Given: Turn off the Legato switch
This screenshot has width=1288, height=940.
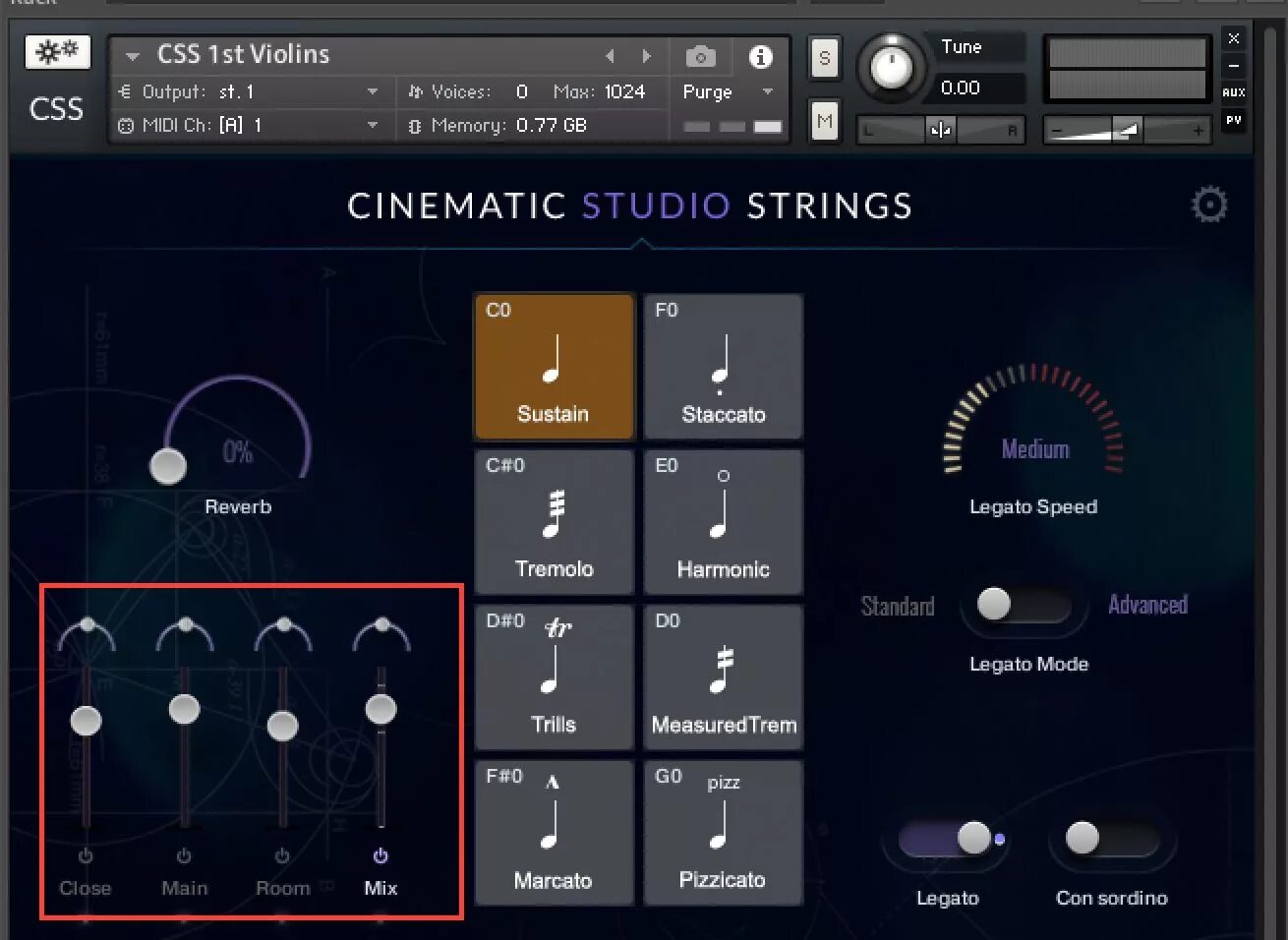Looking at the screenshot, I should click(x=948, y=839).
